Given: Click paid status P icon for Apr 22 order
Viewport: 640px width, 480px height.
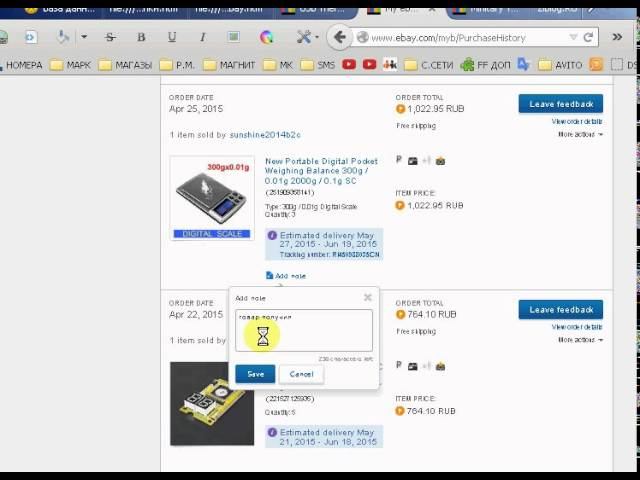Looking at the screenshot, I should pyautogui.click(x=399, y=365).
